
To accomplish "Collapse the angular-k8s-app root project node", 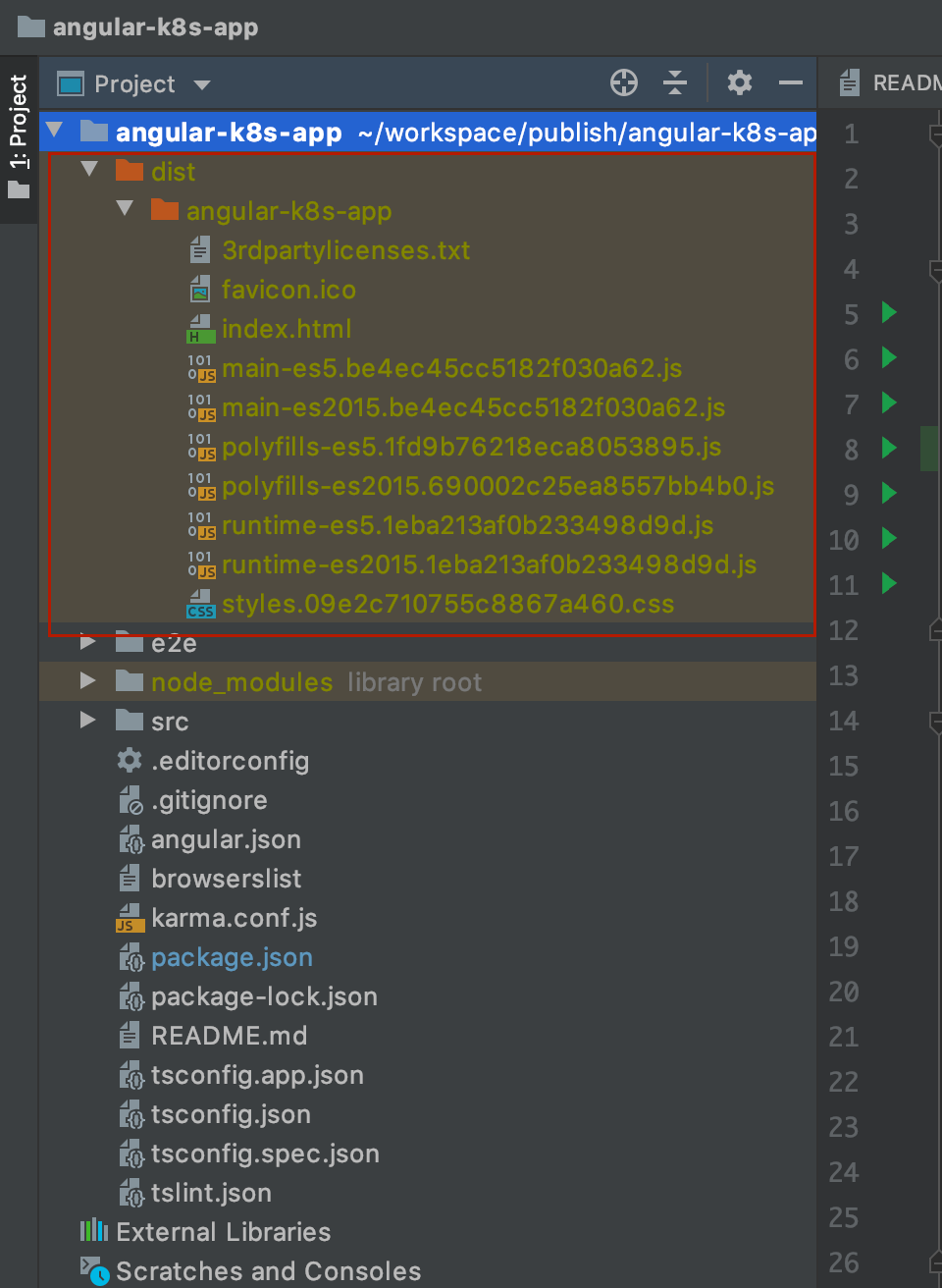I will click(55, 131).
